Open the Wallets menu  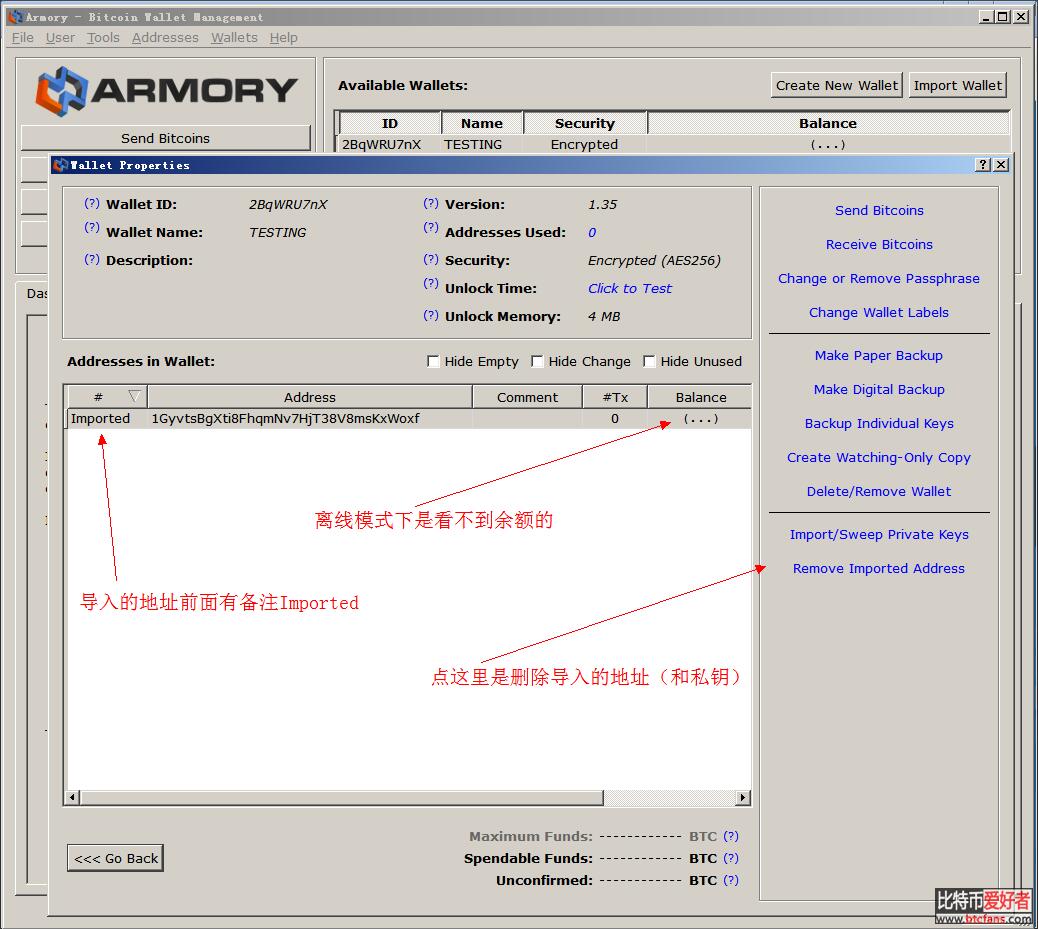pyautogui.click(x=234, y=38)
